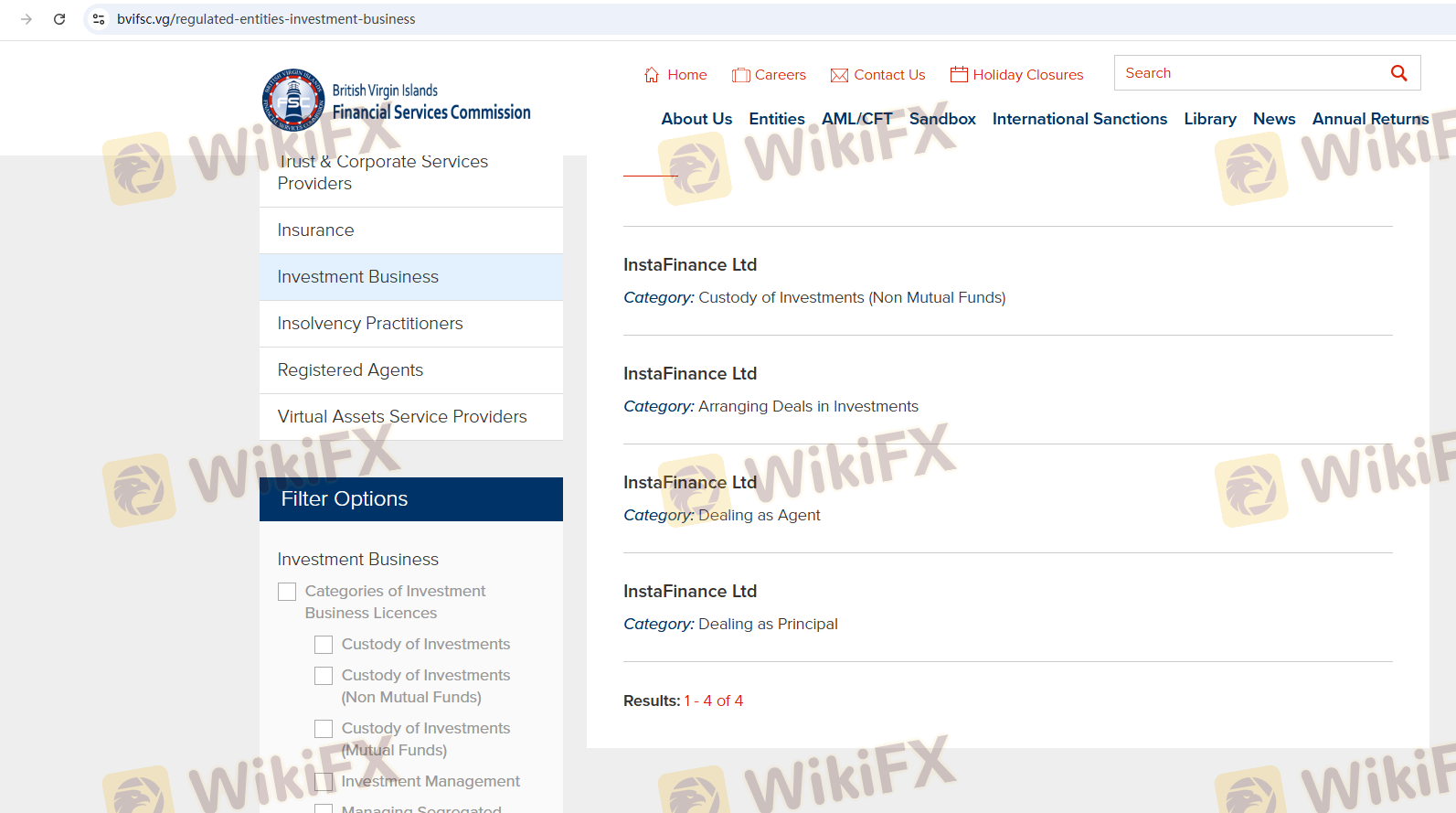Click the Careers briefcase icon
Viewport: 1456px width, 813px height.
pyautogui.click(x=741, y=75)
